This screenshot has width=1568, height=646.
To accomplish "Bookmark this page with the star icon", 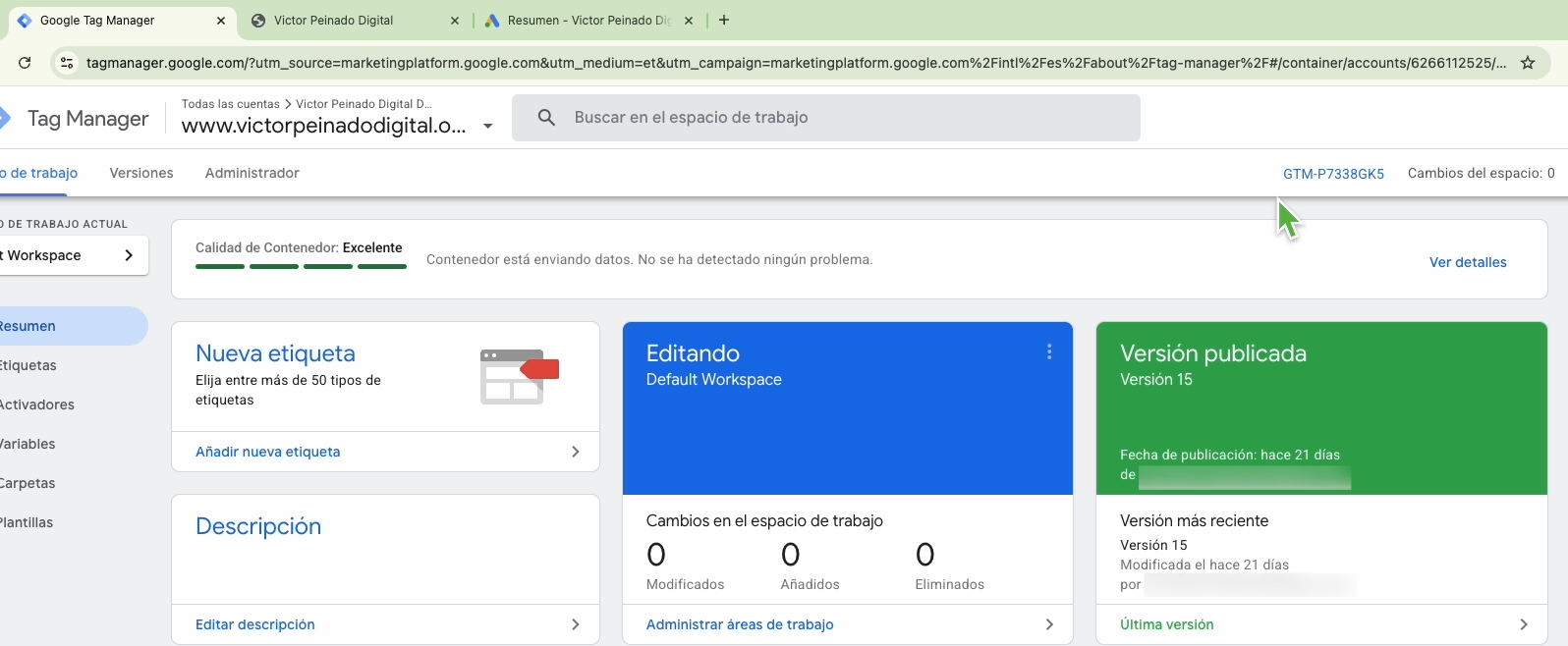I will [1528, 63].
